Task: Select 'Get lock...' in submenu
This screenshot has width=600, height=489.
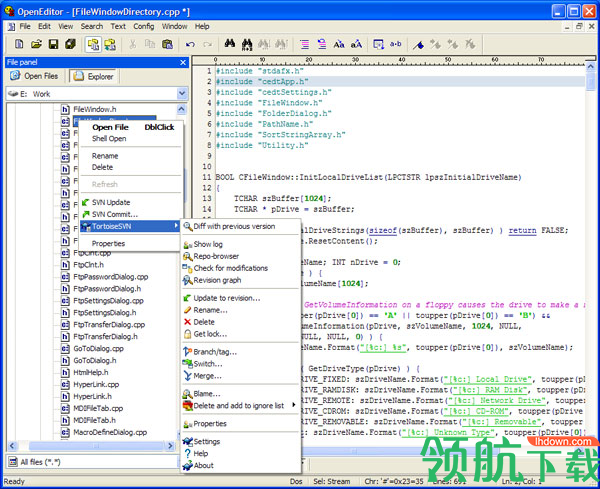Action: click(x=239, y=334)
